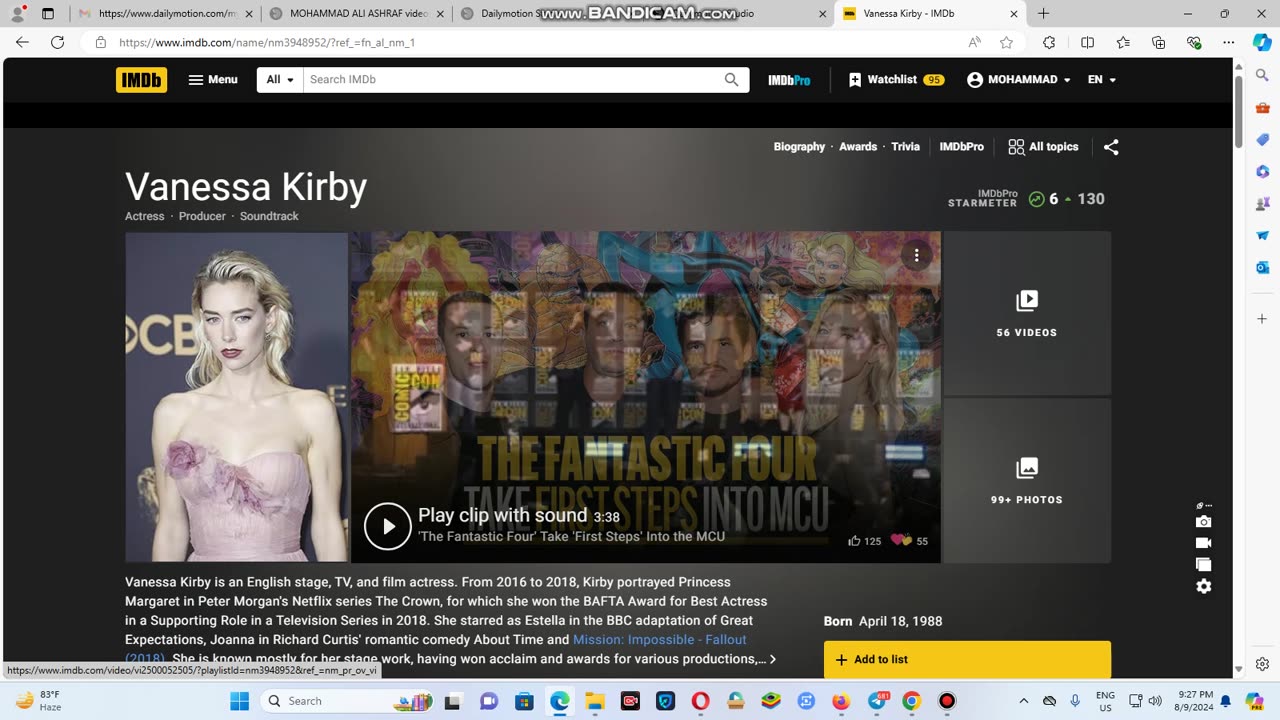Open the Watchlist with 95 items

pyautogui.click(x=896, y=80)
